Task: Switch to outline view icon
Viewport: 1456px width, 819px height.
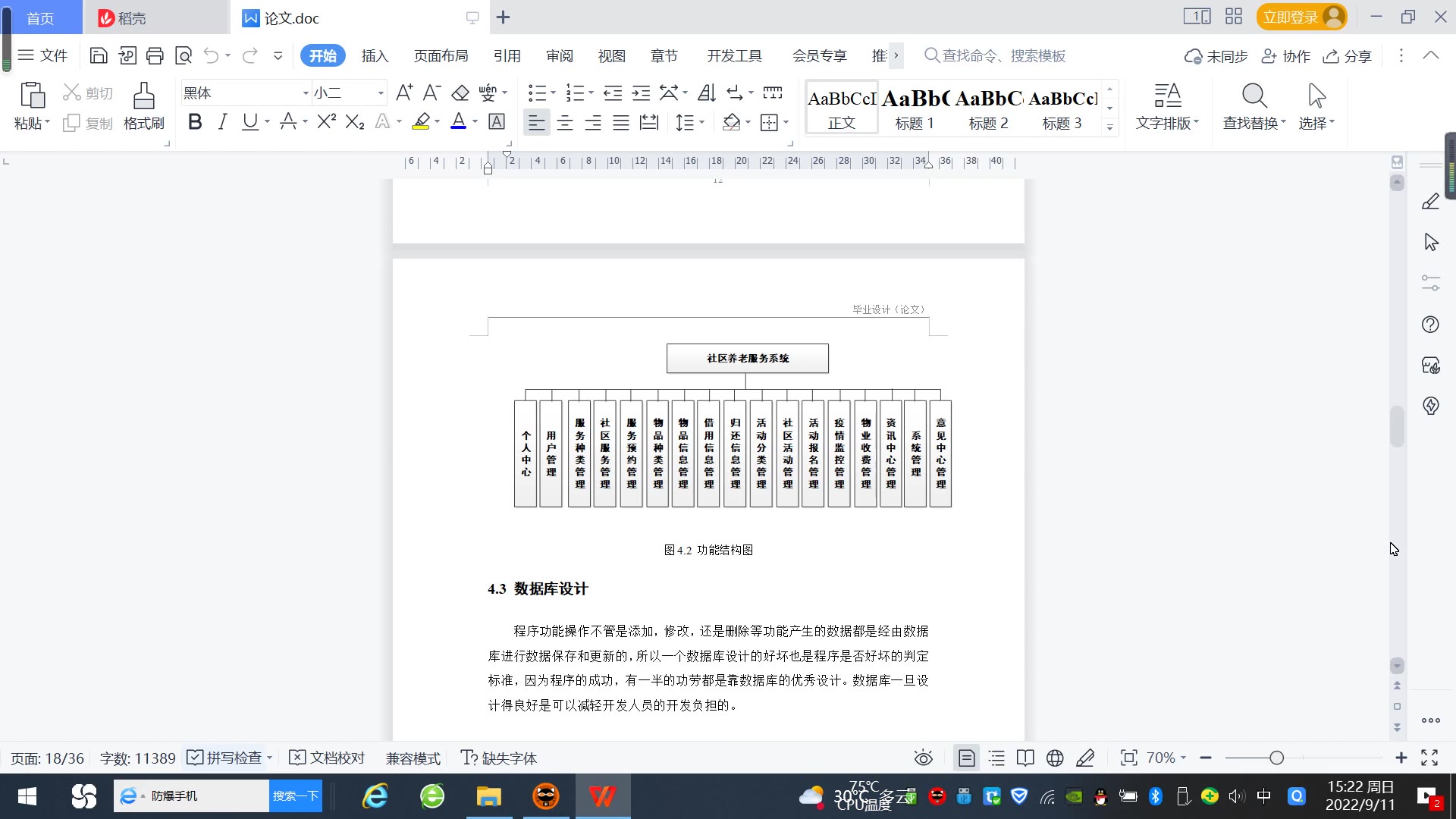Action: [x=996, y=758]
